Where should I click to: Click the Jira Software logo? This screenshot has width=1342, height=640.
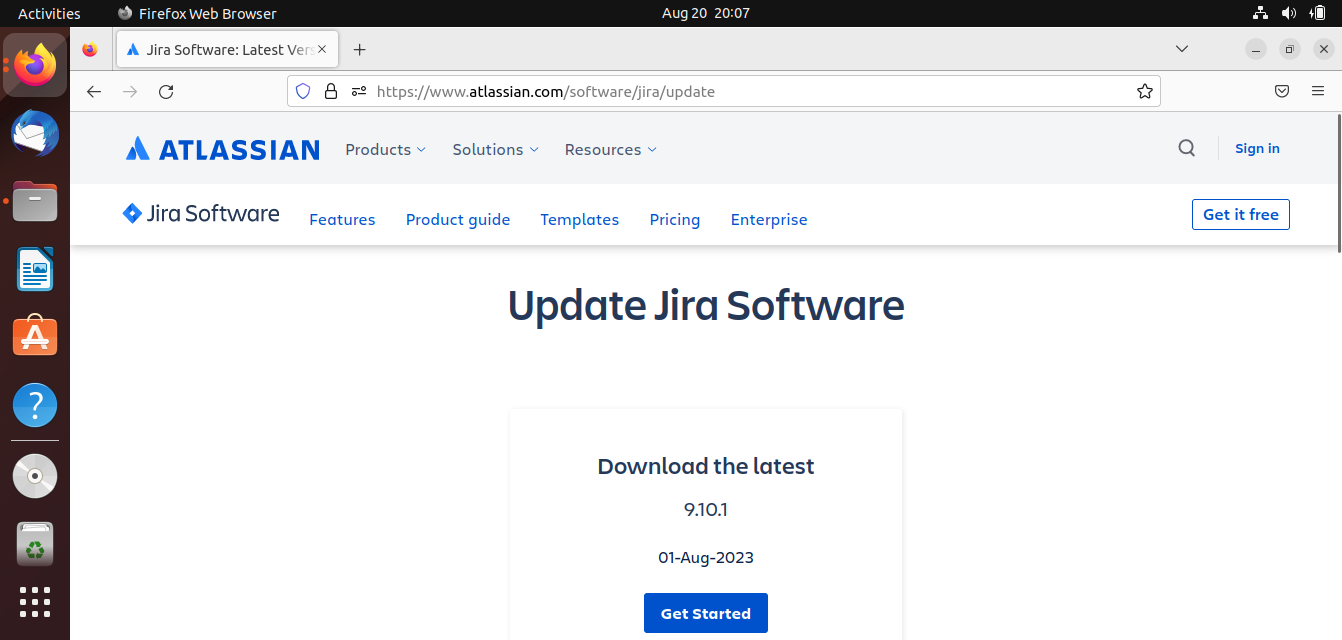click(x=199, y=213)
